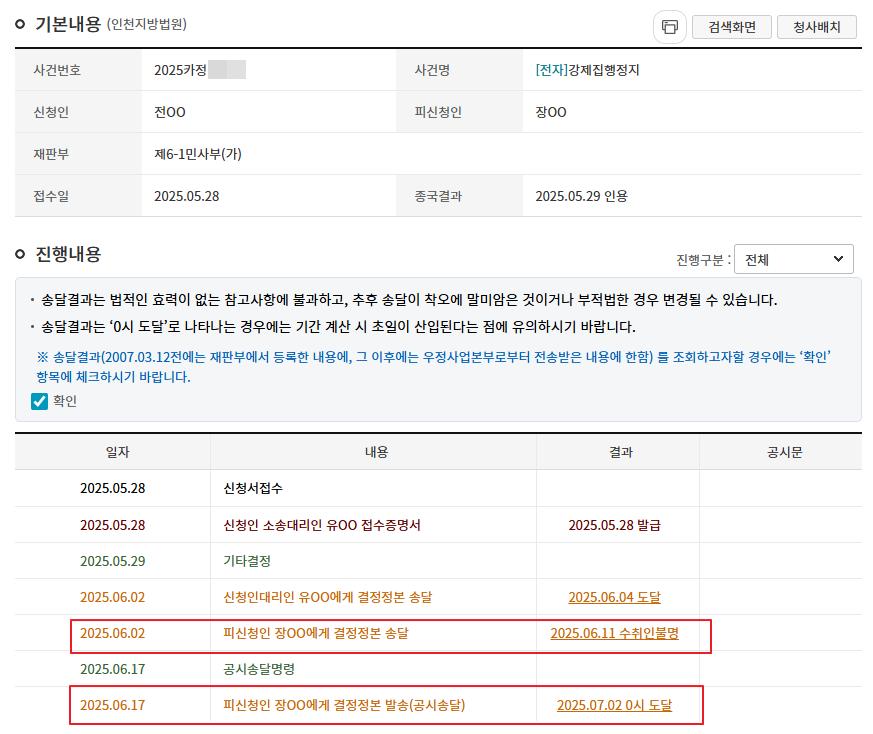Open the 2025.06.04 도달 result link
873x734 pixels.
point(614,597)
